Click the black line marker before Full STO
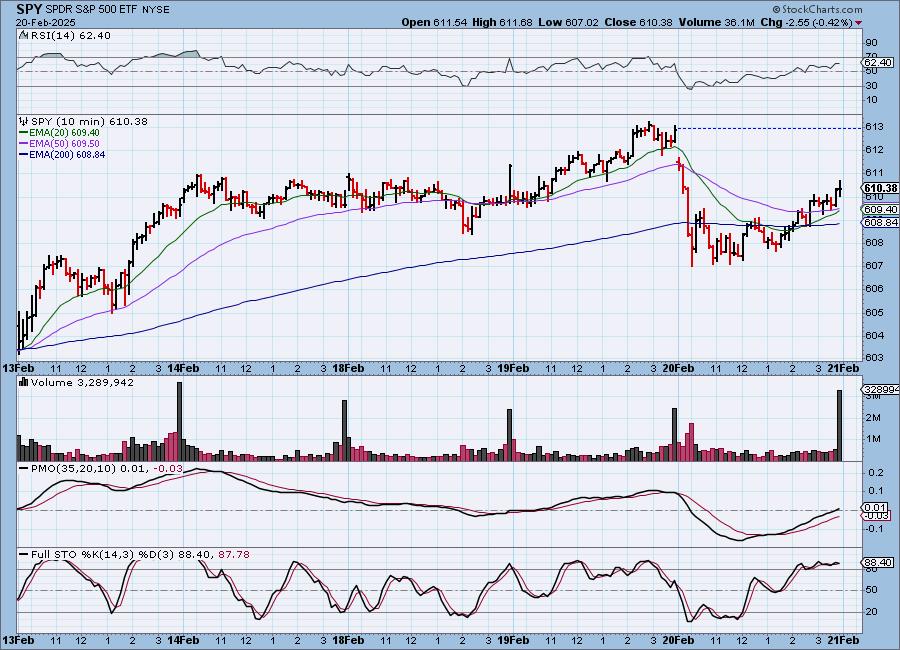 (24, 555)
